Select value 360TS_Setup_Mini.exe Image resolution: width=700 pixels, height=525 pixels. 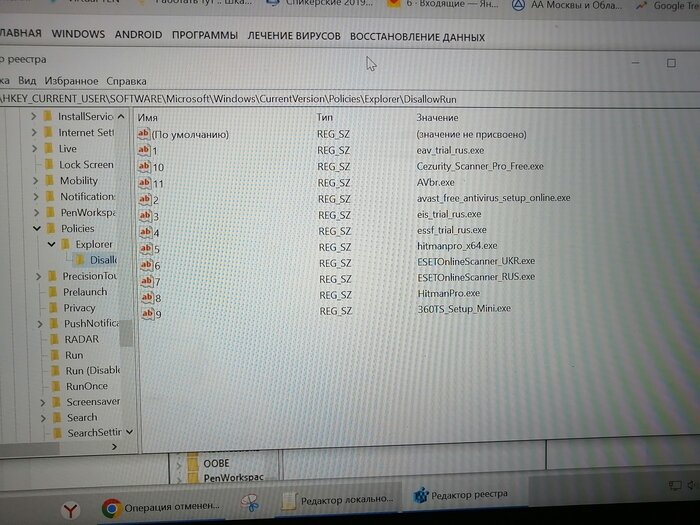464,308
